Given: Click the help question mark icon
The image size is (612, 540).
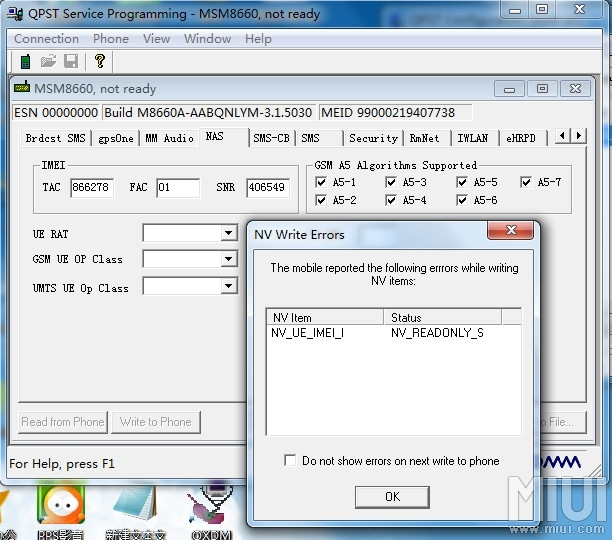Looking at the screenshot, I should pos(100,61).
